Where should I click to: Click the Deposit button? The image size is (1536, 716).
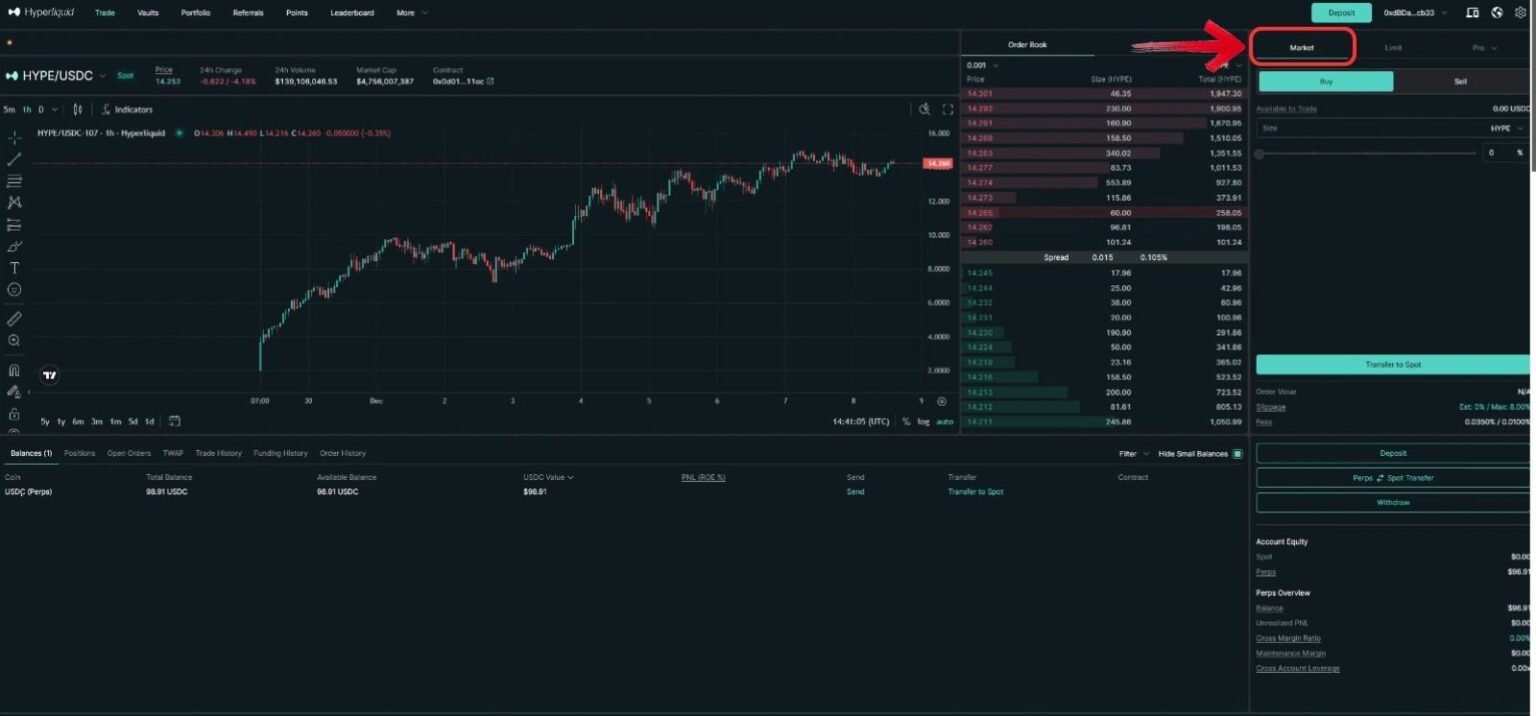pos(1341,12)
